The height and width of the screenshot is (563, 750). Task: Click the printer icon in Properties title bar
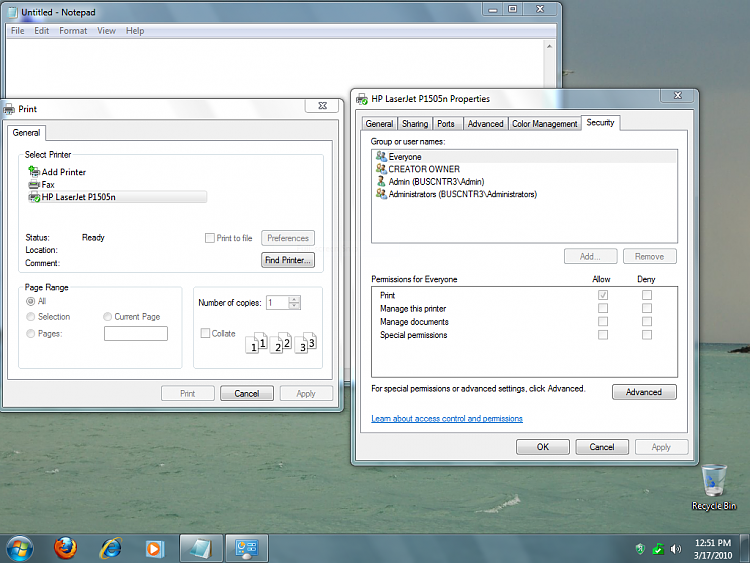(x=362, y=99)
